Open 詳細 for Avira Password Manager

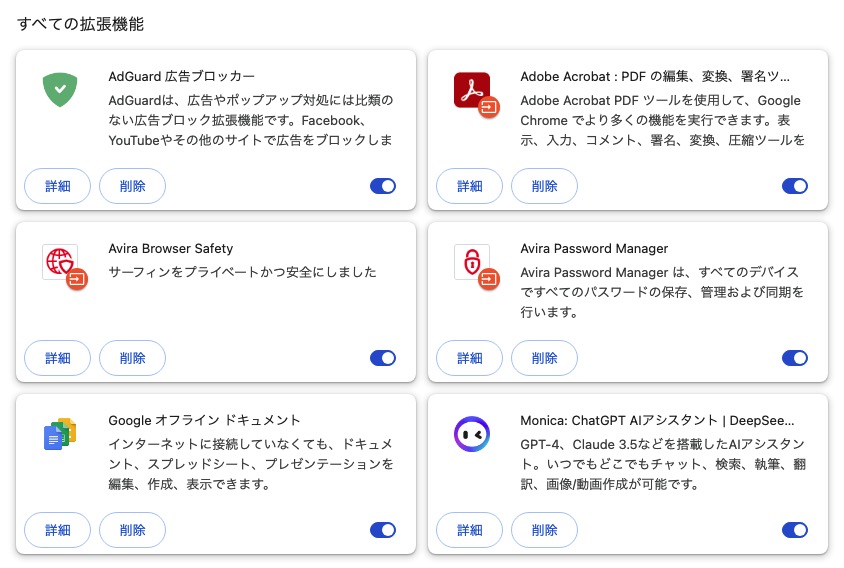pyautogui.click(x=470, y=358)
